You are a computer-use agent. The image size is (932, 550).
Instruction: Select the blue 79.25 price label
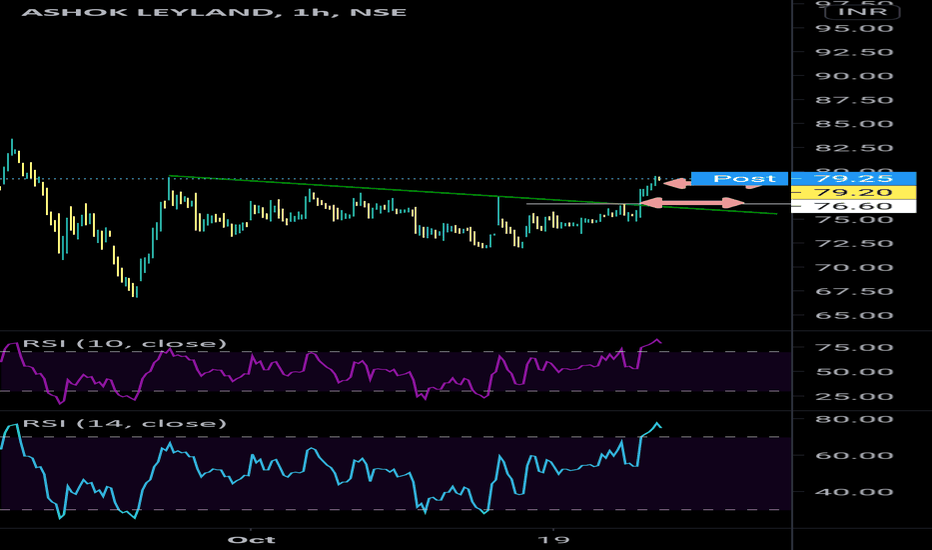pyautogui.click(x=854, y=178)
